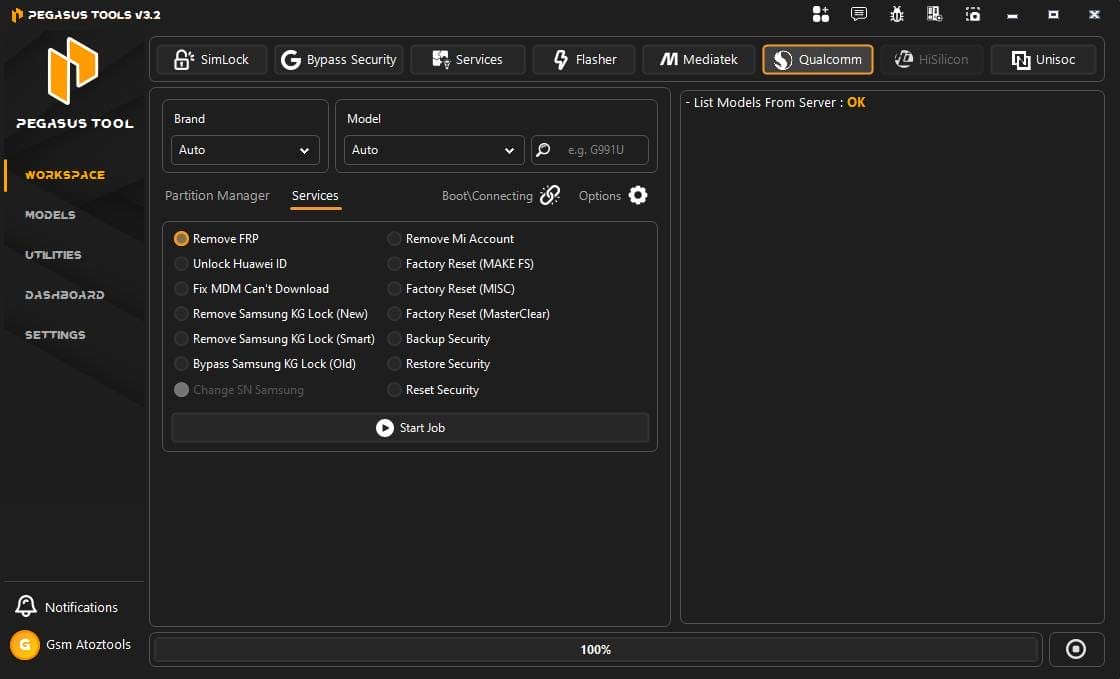Open the Brand dropdown
This screenshot has width=1120, height=679.
pyautogui.click(x=244, y=149)
